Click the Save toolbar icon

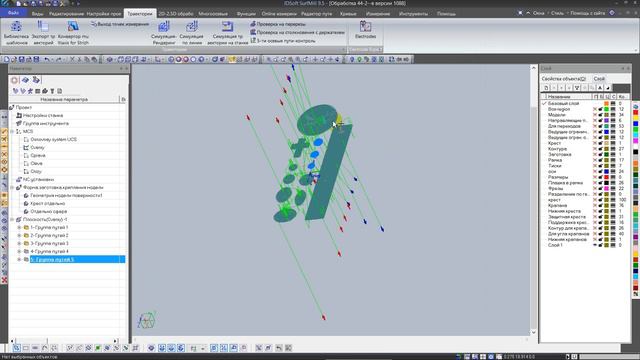coord(22,59)
